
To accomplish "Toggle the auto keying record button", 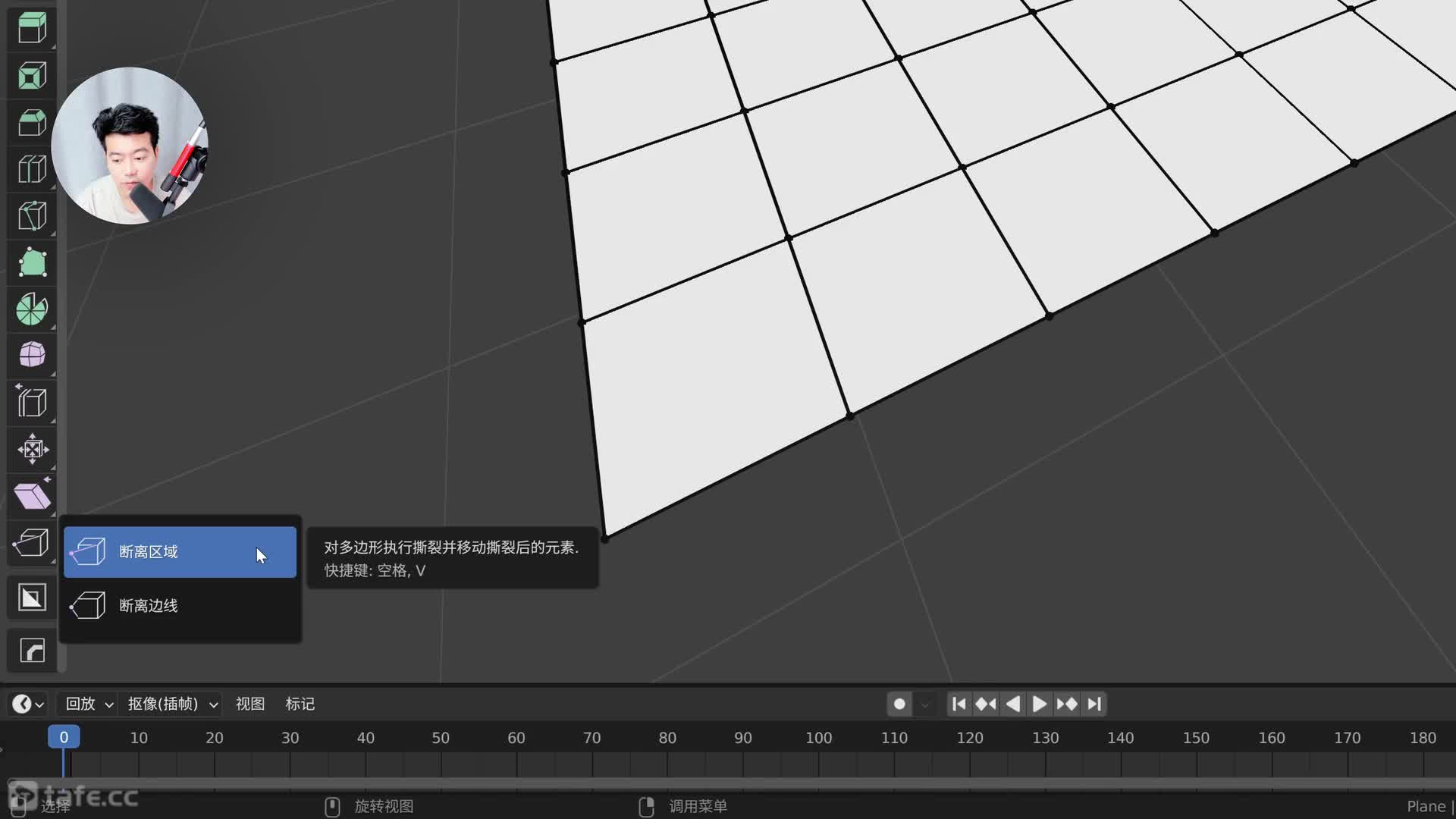I will tap(899, 704).
